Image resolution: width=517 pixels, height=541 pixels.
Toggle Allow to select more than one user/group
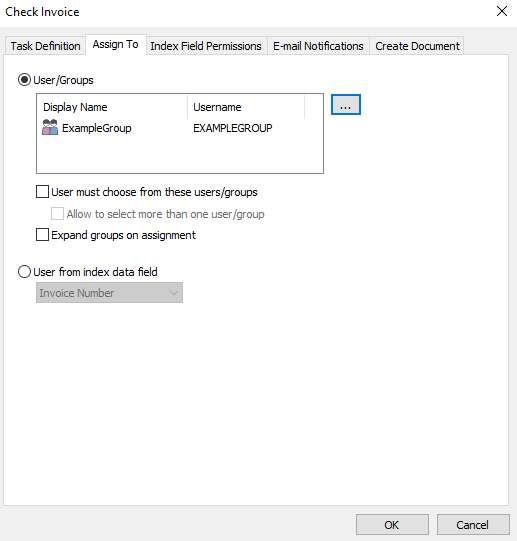pyautogui.click(x=57, y=214)
